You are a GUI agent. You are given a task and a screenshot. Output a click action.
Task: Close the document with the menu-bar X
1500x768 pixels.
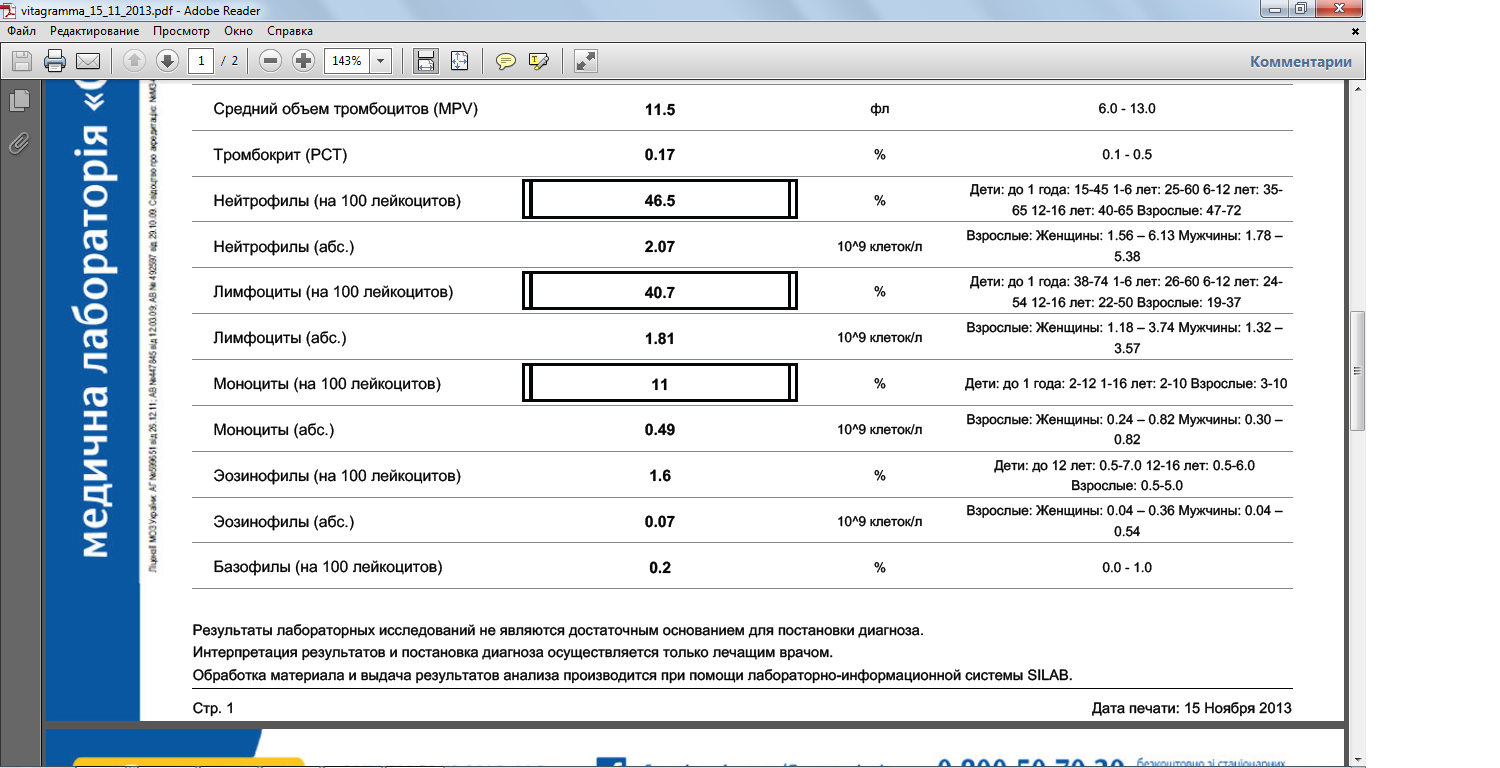click(x=1356, y=31)
